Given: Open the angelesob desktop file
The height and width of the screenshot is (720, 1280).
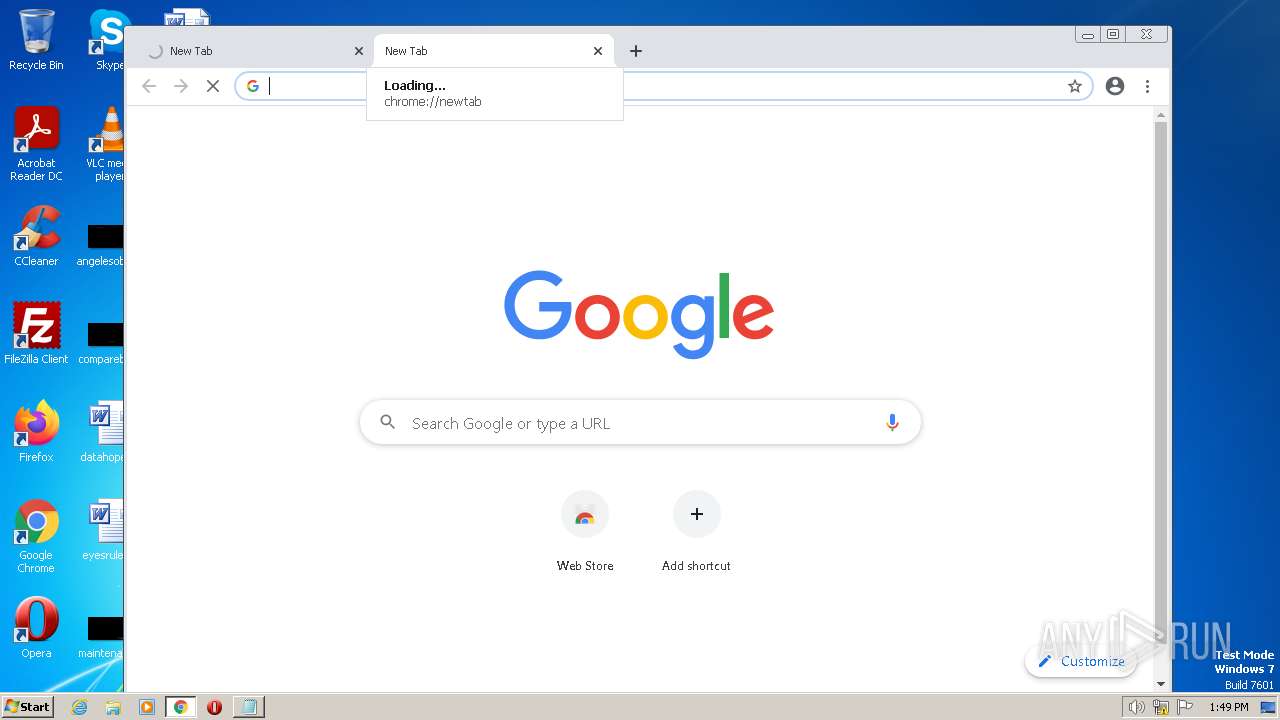Looking at the screenshot, I should tap(102, 245).
